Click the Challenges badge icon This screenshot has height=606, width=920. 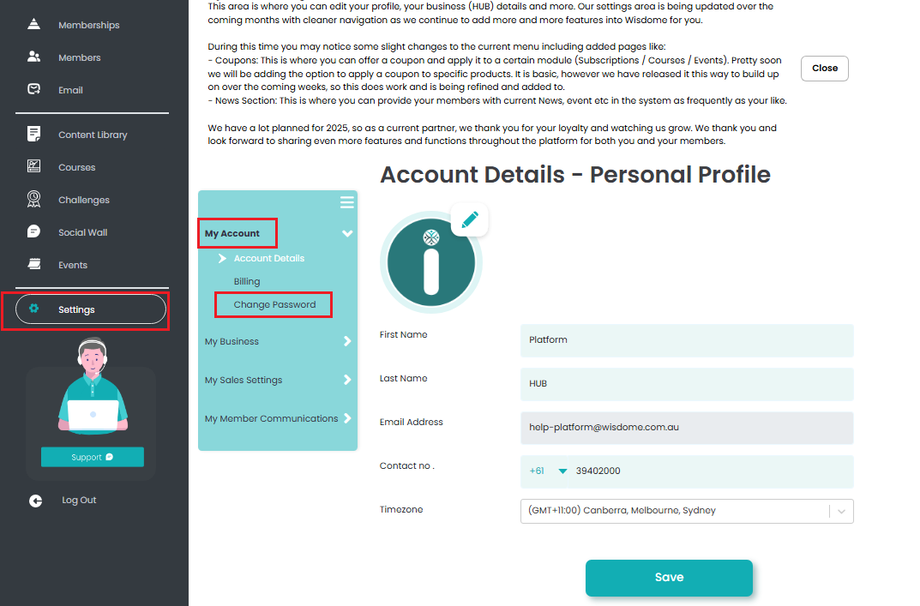click(x=35, y=199)
